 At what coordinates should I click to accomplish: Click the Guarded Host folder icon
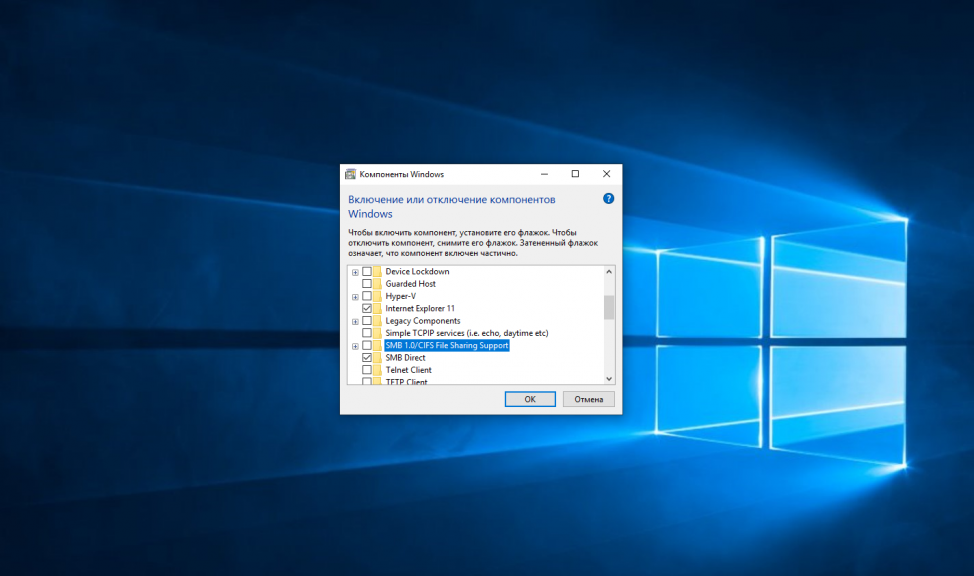click(378, 284)
